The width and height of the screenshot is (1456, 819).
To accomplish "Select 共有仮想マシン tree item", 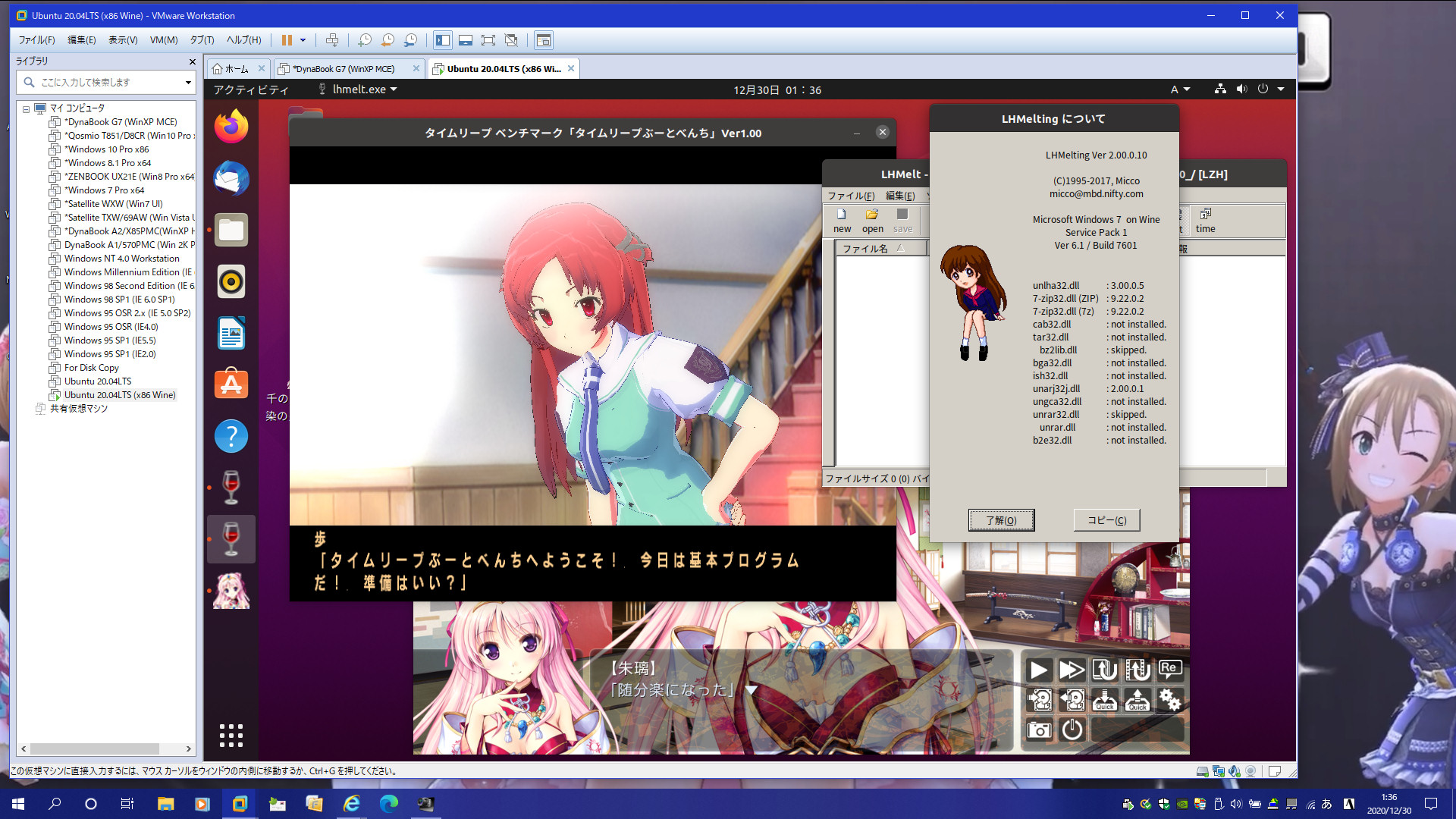I will pyautogui.click(x=78, y=409).
